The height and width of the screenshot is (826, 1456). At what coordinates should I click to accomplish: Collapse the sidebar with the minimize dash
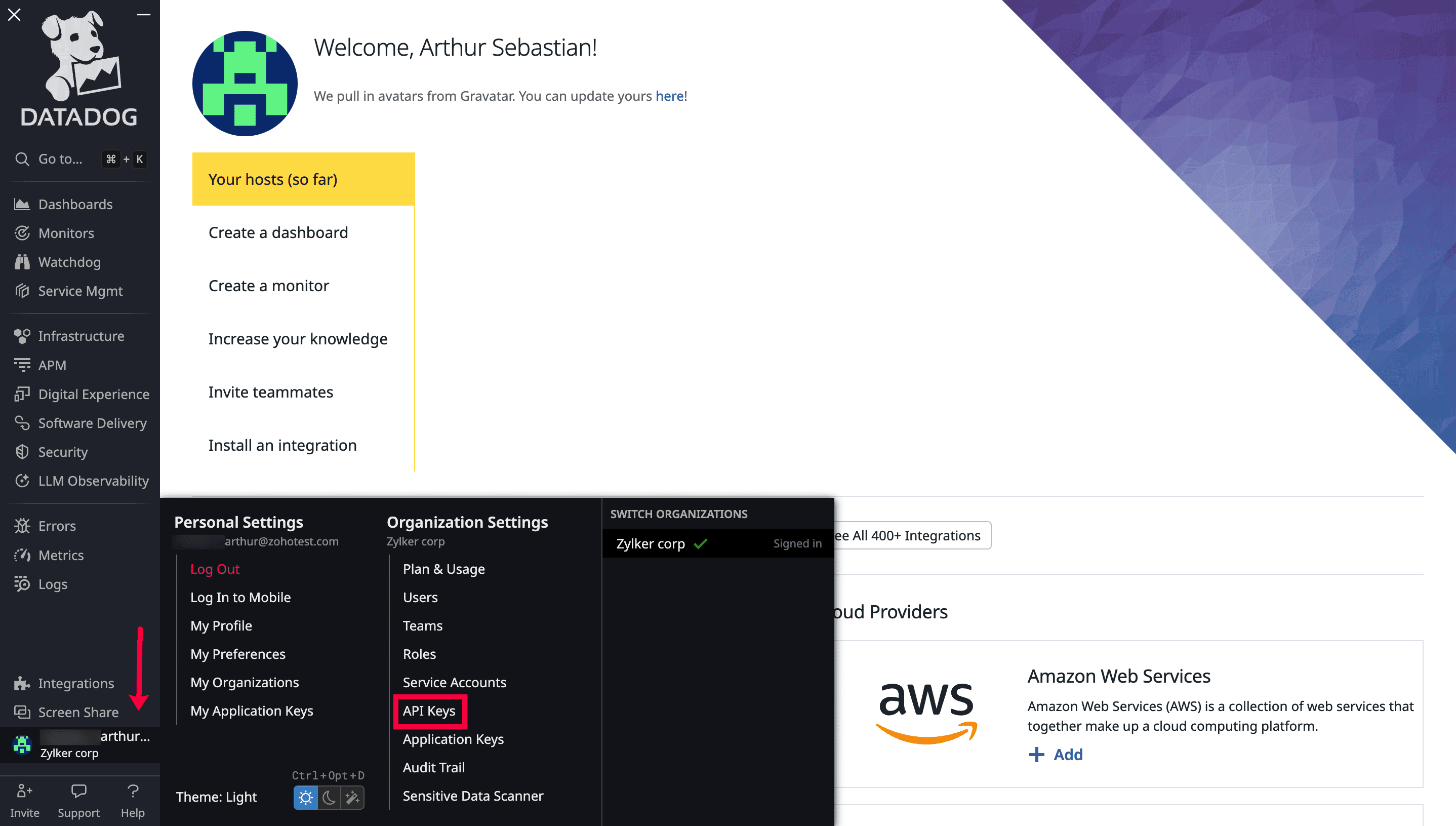143,15
